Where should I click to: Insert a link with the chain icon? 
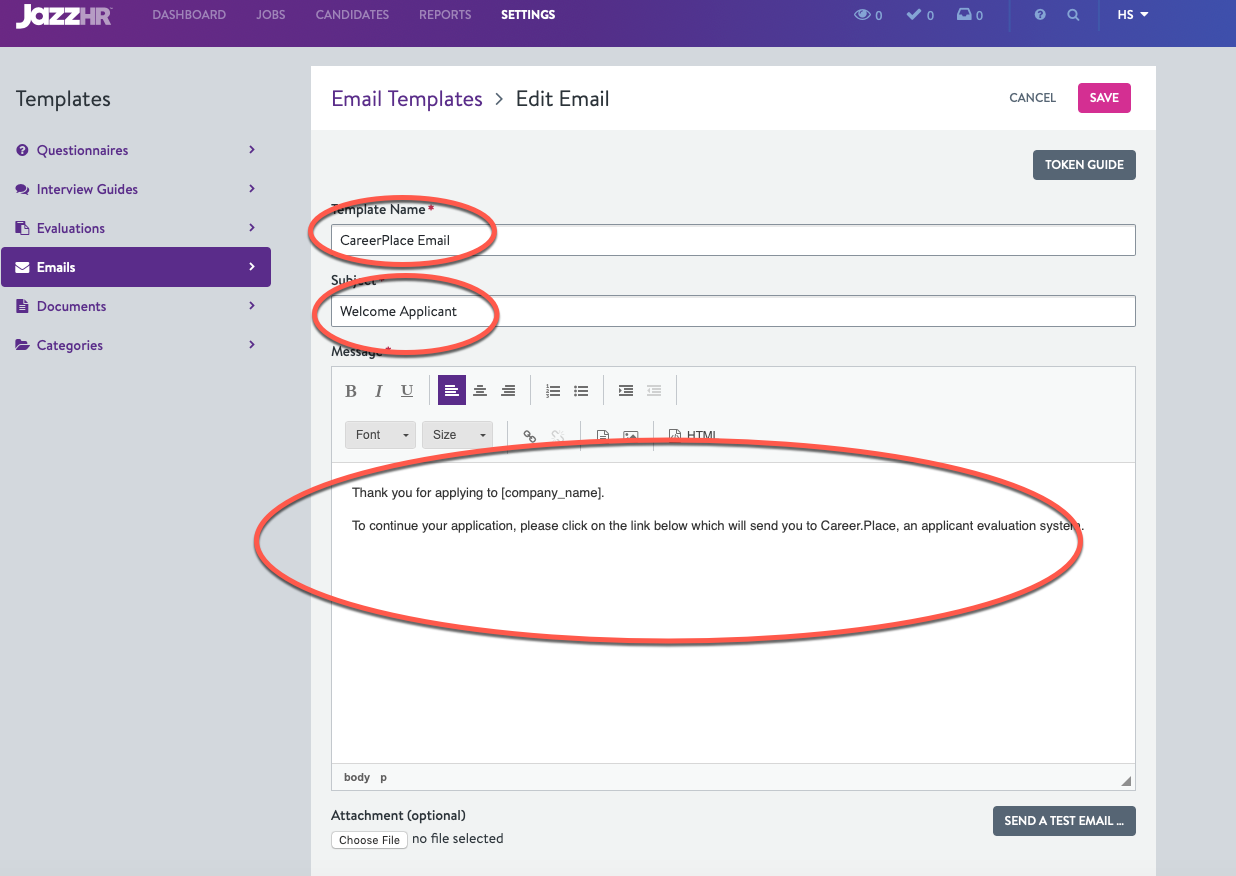coord(530,436)
